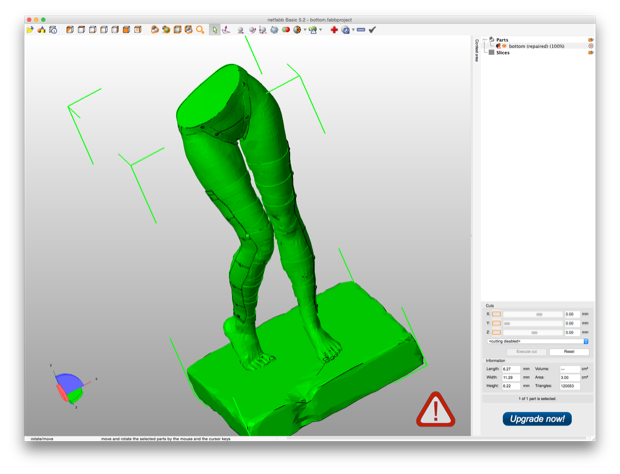Activate the green arrow selection mode tool
Viewport: 620px width, 474px height.
coord(214,30)
